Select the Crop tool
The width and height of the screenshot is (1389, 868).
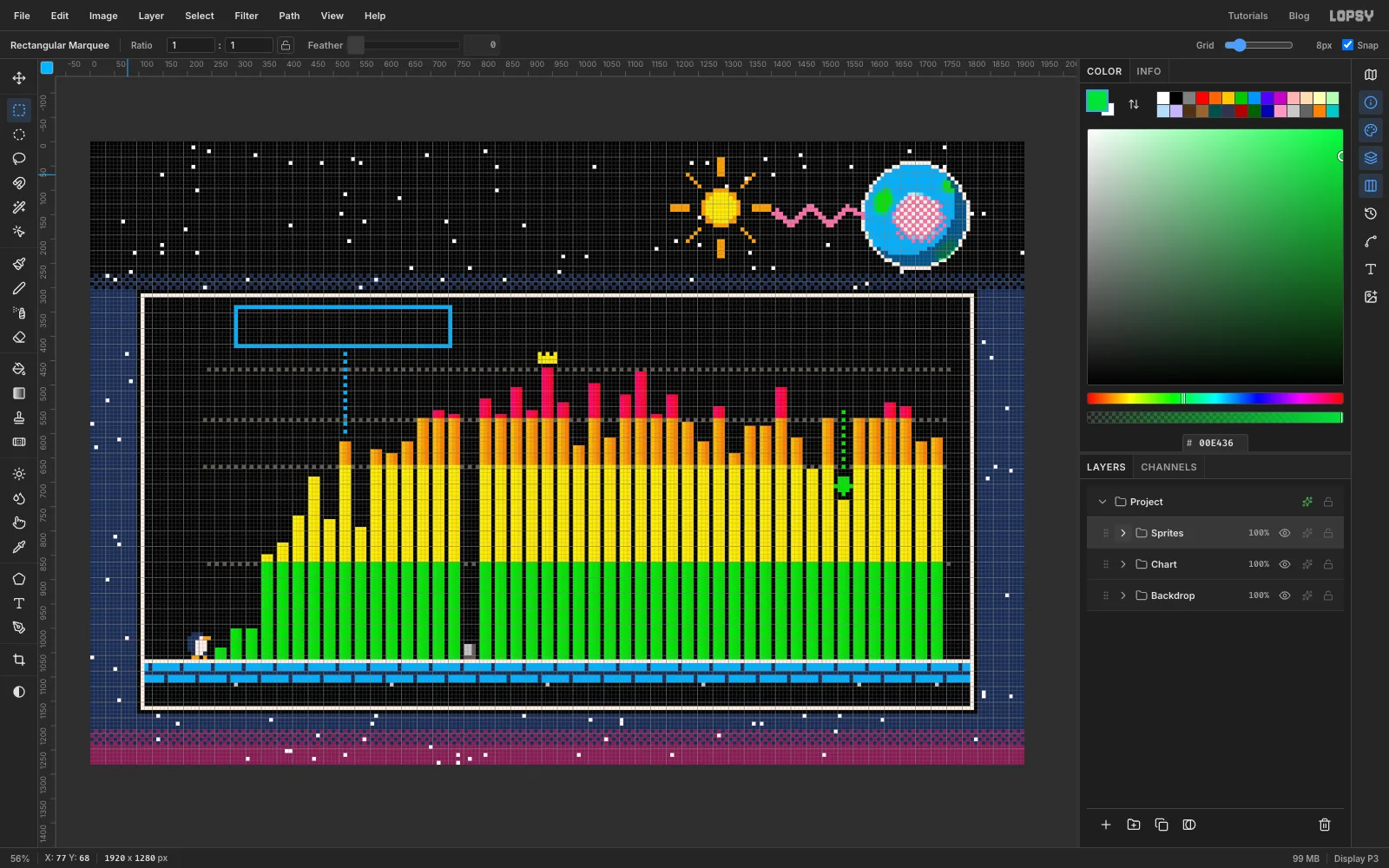point(18,660)
